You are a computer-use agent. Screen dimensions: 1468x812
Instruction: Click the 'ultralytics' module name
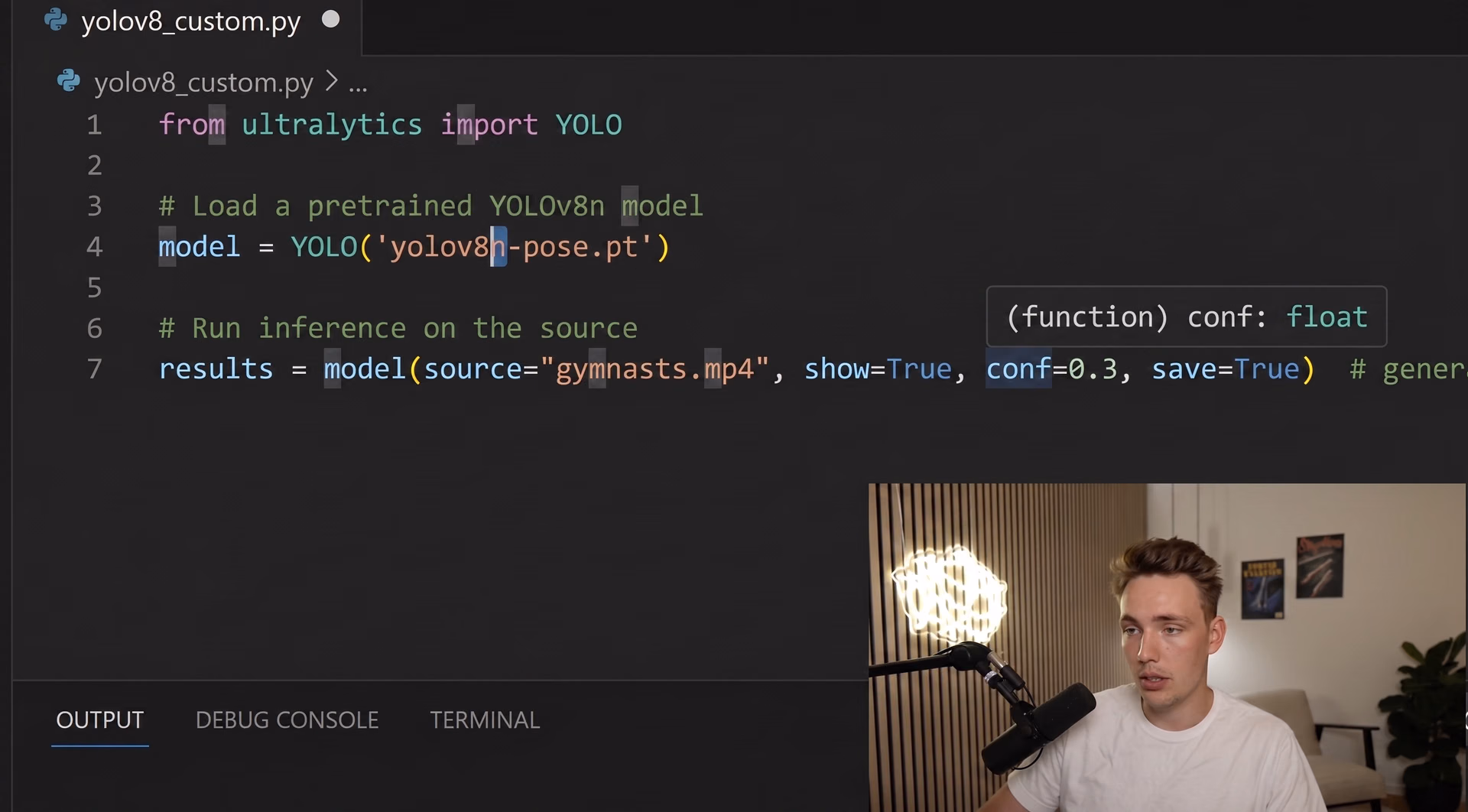pyautogui.click(x=332, y=125)
